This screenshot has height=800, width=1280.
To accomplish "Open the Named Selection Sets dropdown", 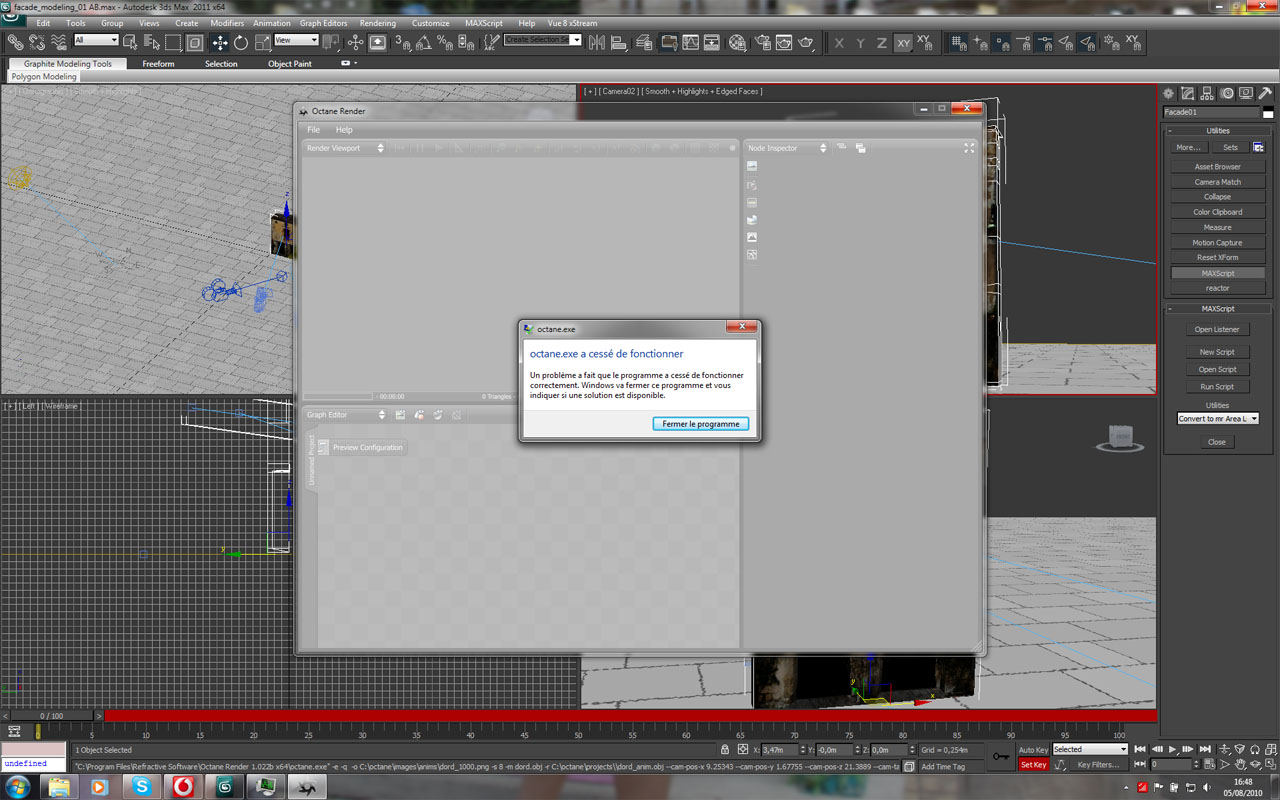I will pos(543,40).
